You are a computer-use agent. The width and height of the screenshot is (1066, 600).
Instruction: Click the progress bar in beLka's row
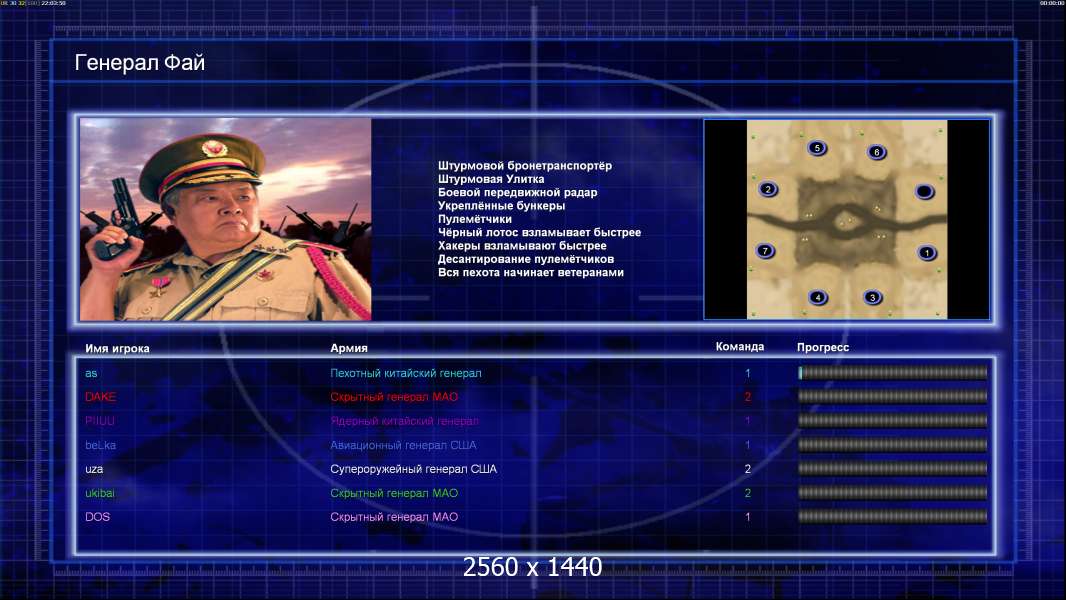tap(893, 445)
